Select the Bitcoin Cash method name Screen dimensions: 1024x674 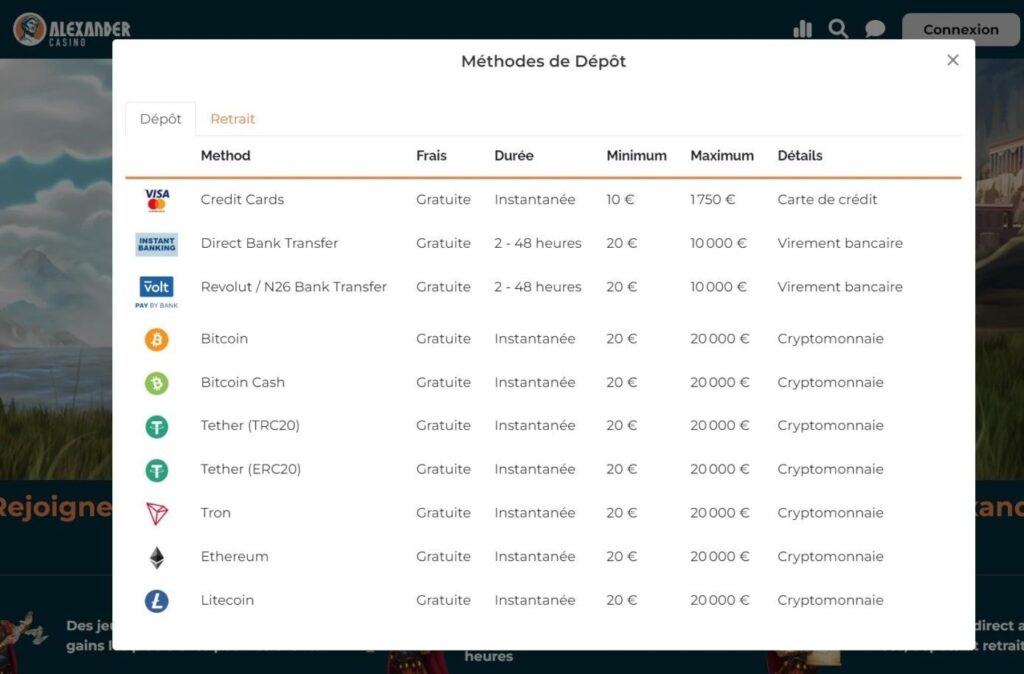coord(242,382)
